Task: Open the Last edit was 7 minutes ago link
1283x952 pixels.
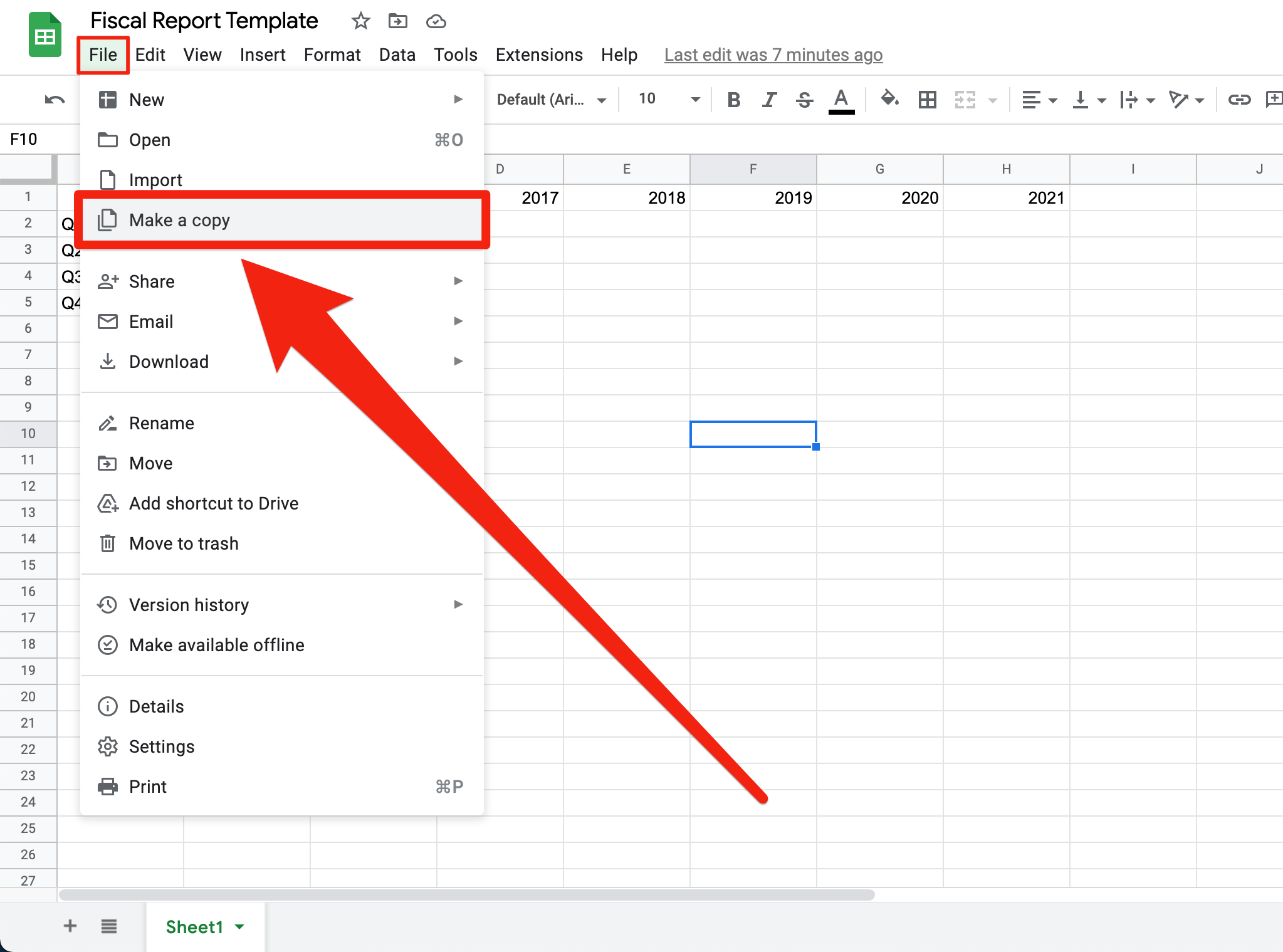Action: pos(773,55)
